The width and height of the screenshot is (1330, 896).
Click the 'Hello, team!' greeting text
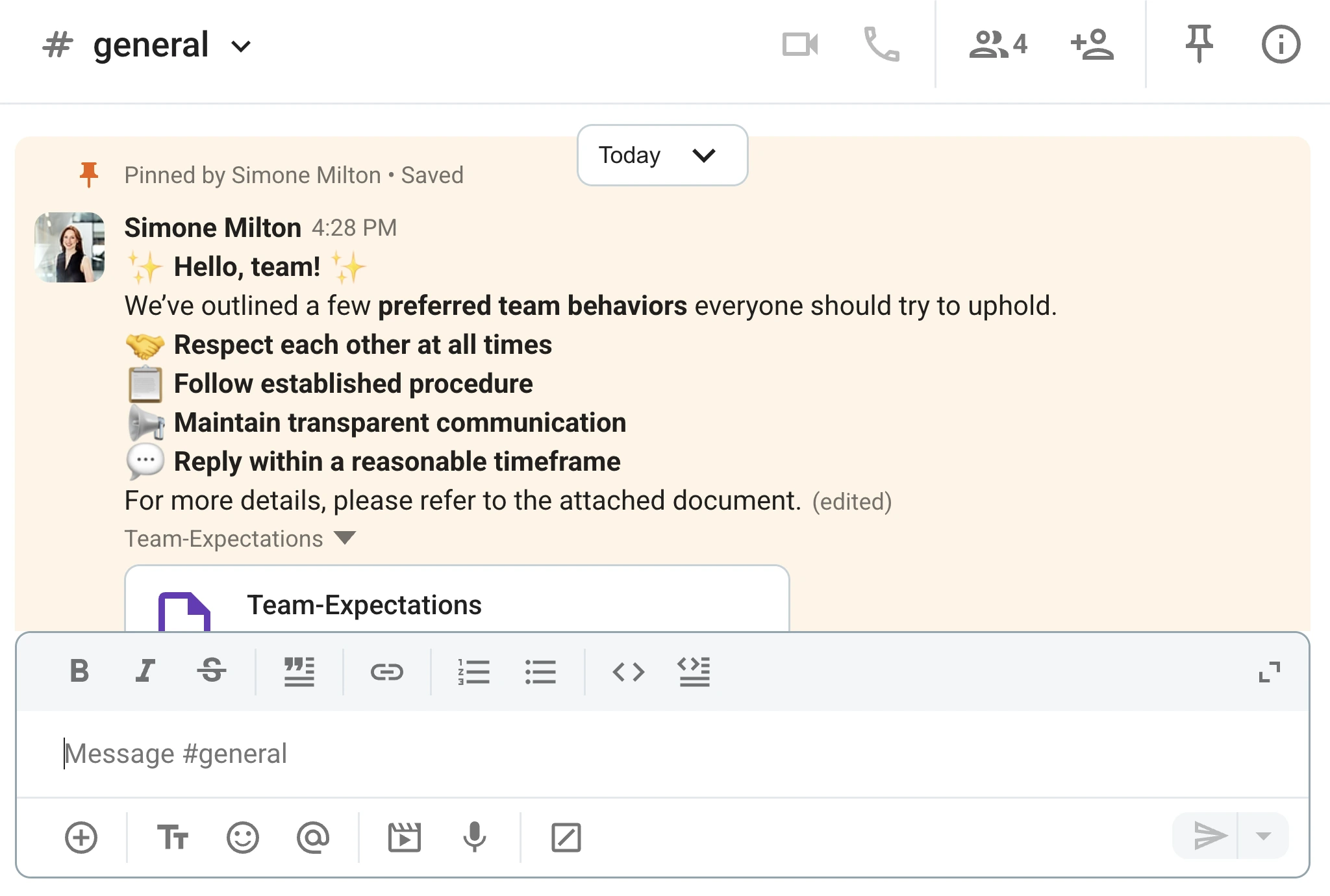coord(247,267)
